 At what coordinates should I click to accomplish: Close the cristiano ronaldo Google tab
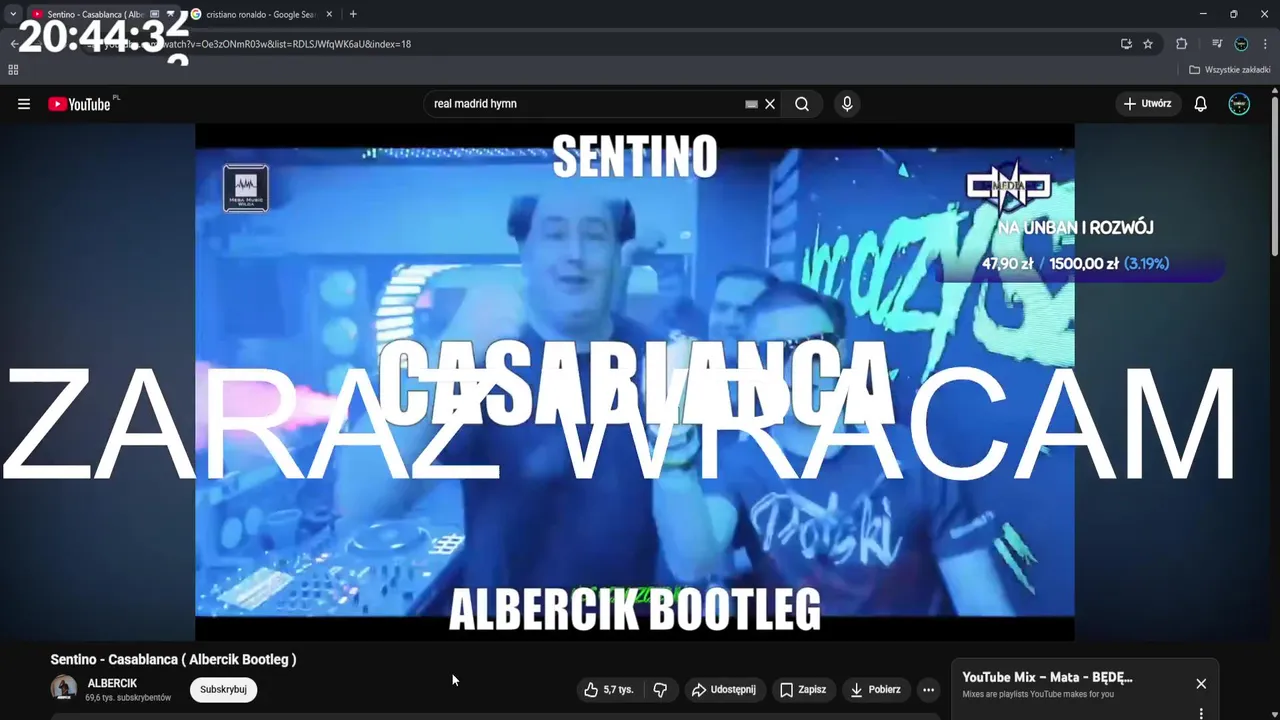[329, 14]
